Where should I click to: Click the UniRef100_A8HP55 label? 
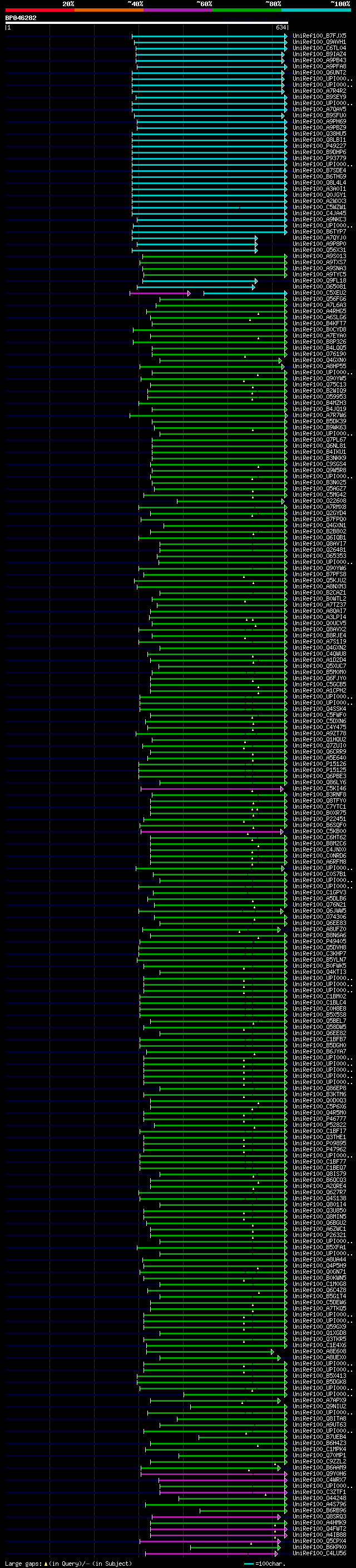point(319,367)
